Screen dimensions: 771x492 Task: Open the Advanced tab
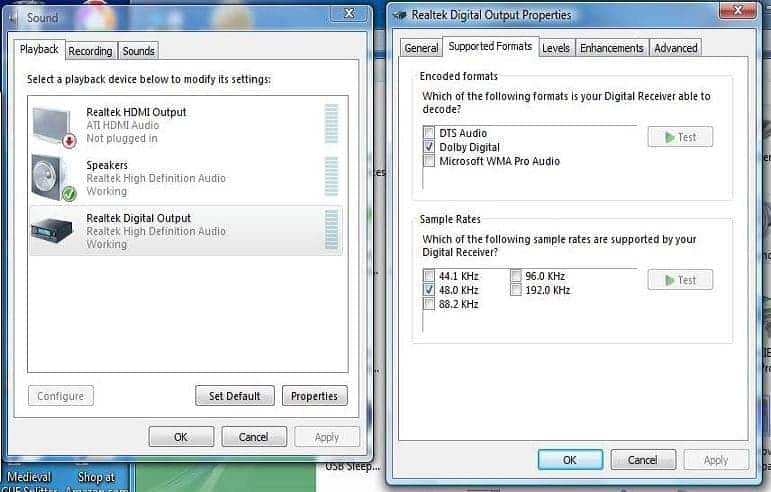click(x=676, y=48)
